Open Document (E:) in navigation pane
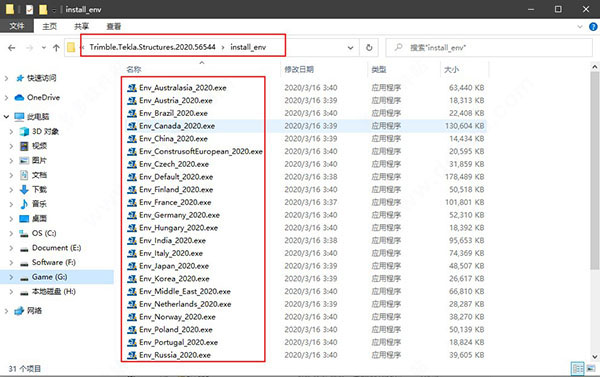 56,248
